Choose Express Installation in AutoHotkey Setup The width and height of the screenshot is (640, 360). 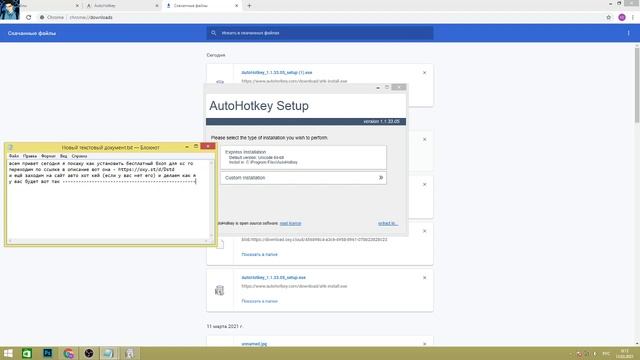(x=303, y=157)
